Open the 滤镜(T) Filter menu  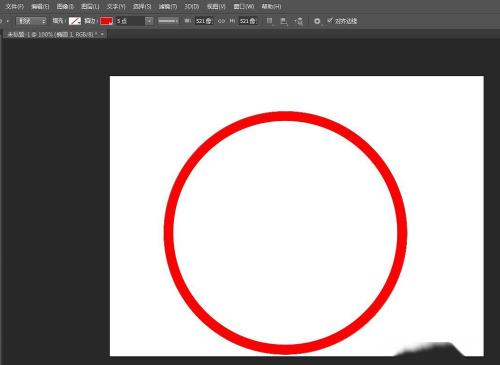coord(168,6)
